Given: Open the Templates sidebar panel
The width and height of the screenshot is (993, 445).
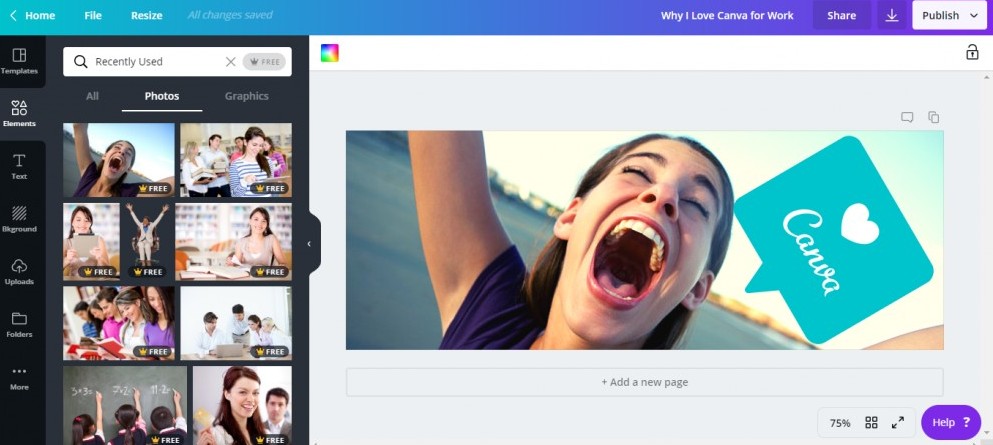Looking at the screenshot, I should tap(19, 61).
